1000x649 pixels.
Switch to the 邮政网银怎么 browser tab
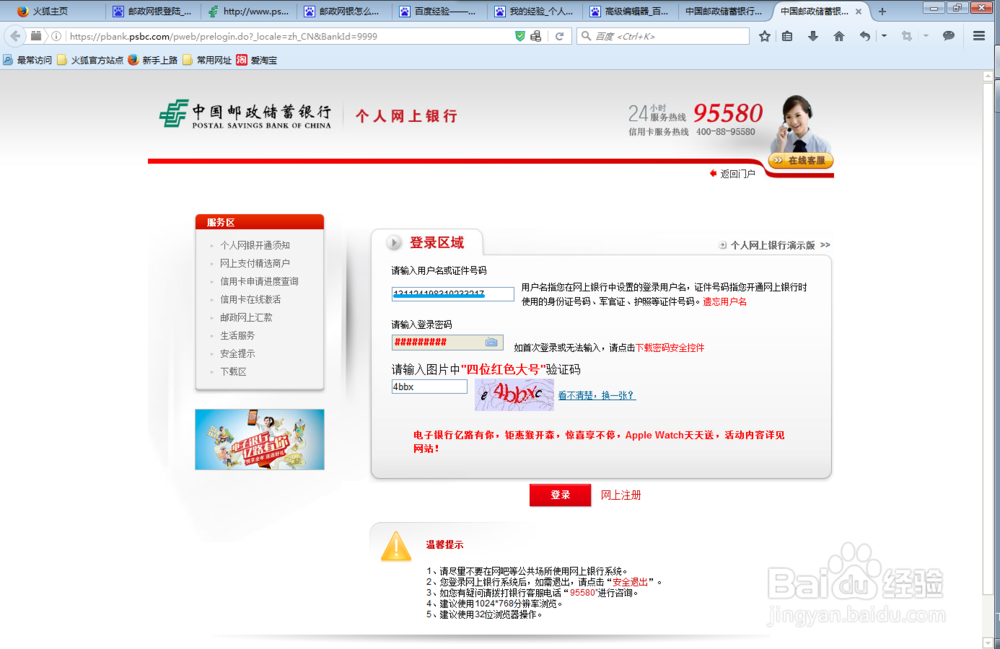(x=343, y=11)
